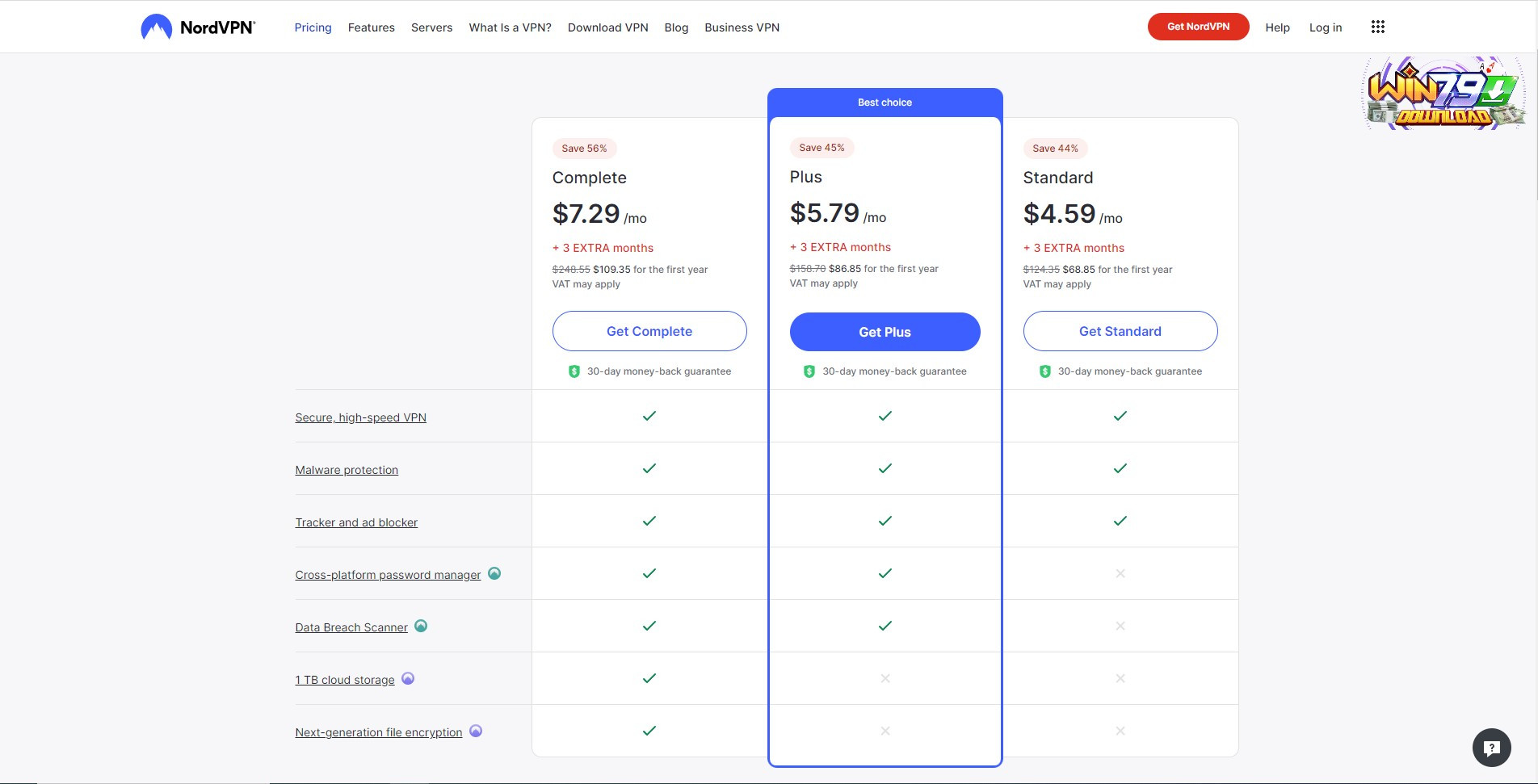
Task: Click the WIN79 download ad banner
Action: [1443, 93]
